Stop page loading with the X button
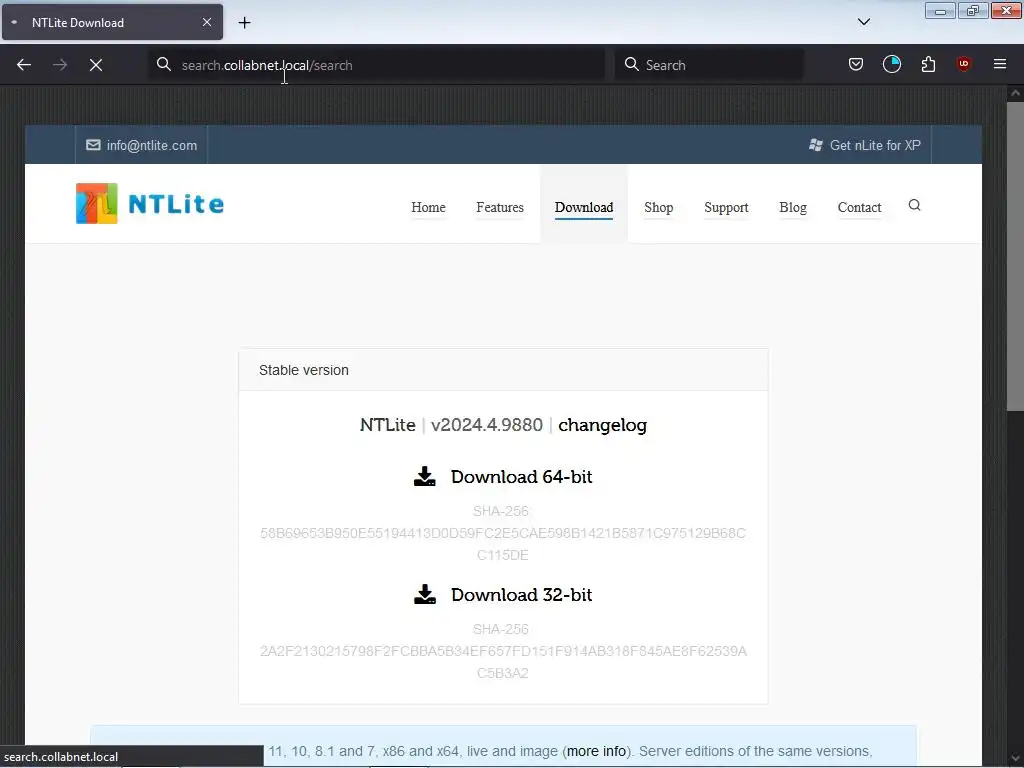Image resolution: width=1024 pixels, height=768 pixels. coord(96,65)
